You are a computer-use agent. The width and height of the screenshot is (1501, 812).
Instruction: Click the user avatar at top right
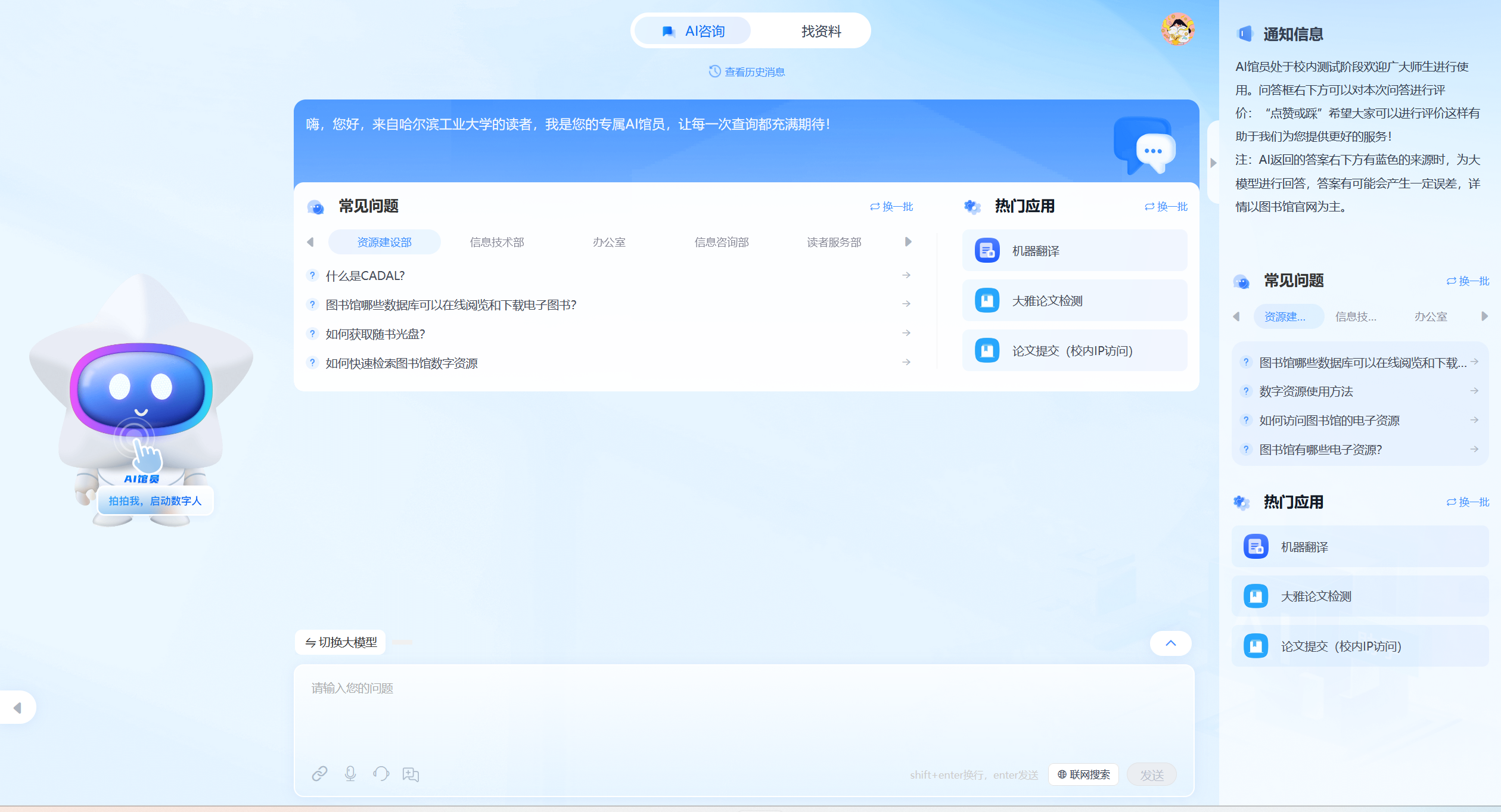point(1177,29)
